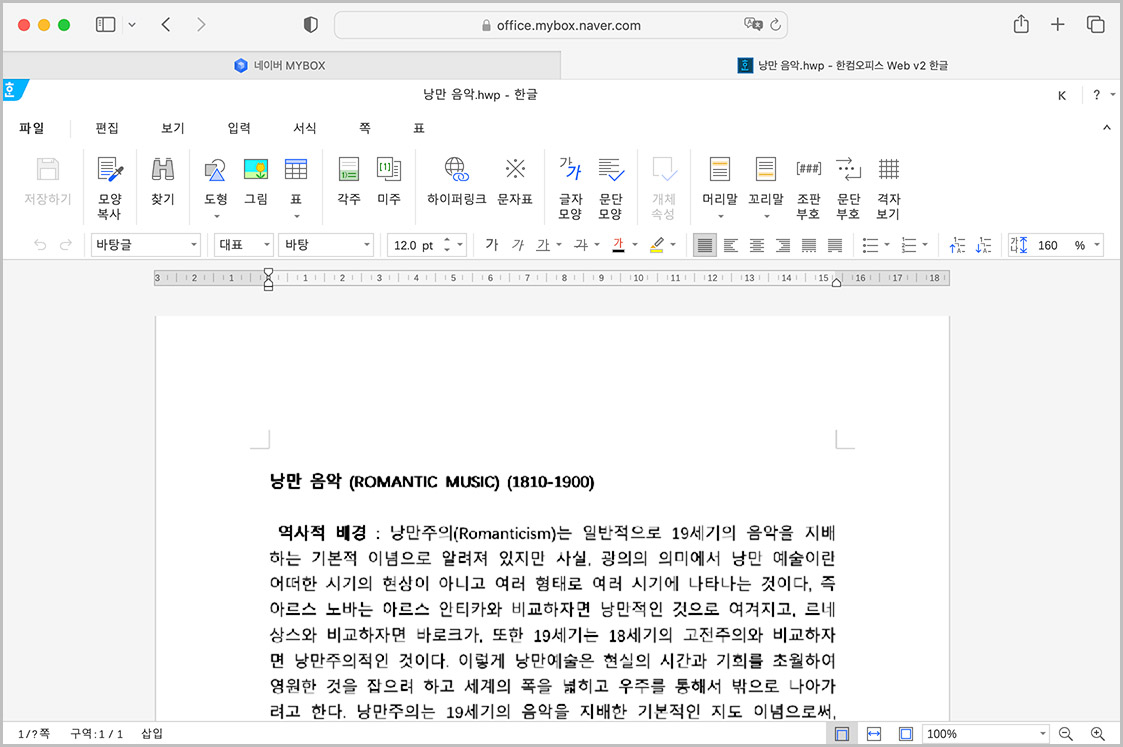Screen dimensions: 1123x747
Task: Insert a hyperlink with the 하이퍼링크 icon
Action: point(455,180)
